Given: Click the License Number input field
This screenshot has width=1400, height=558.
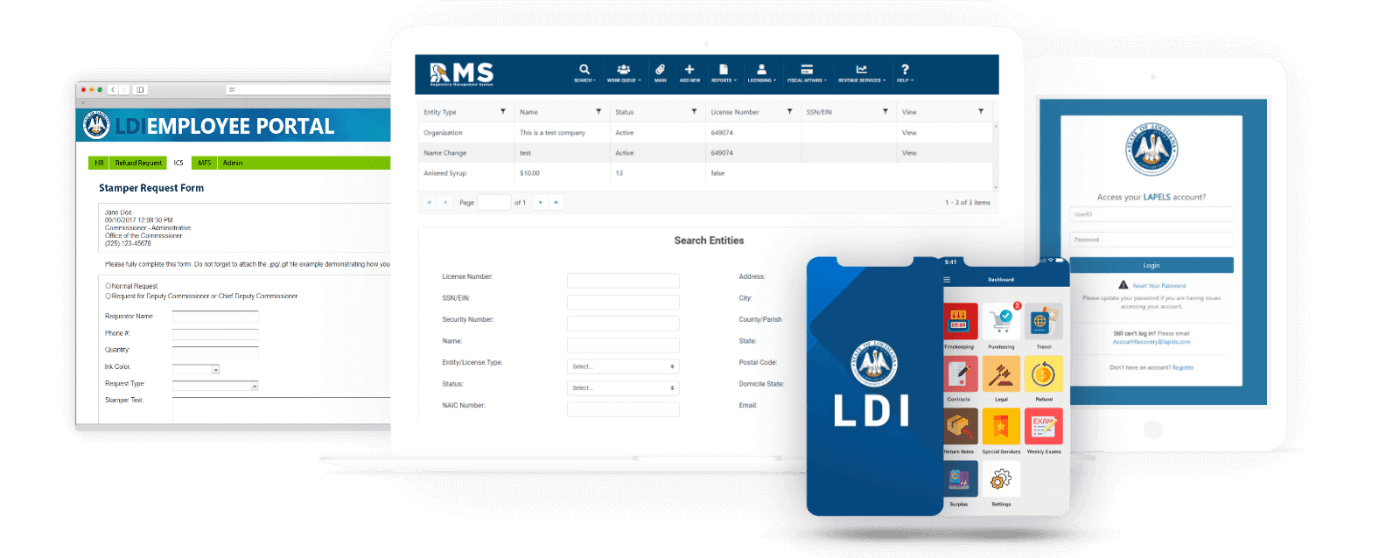Looking at the screenshot, I should [622, 281].
